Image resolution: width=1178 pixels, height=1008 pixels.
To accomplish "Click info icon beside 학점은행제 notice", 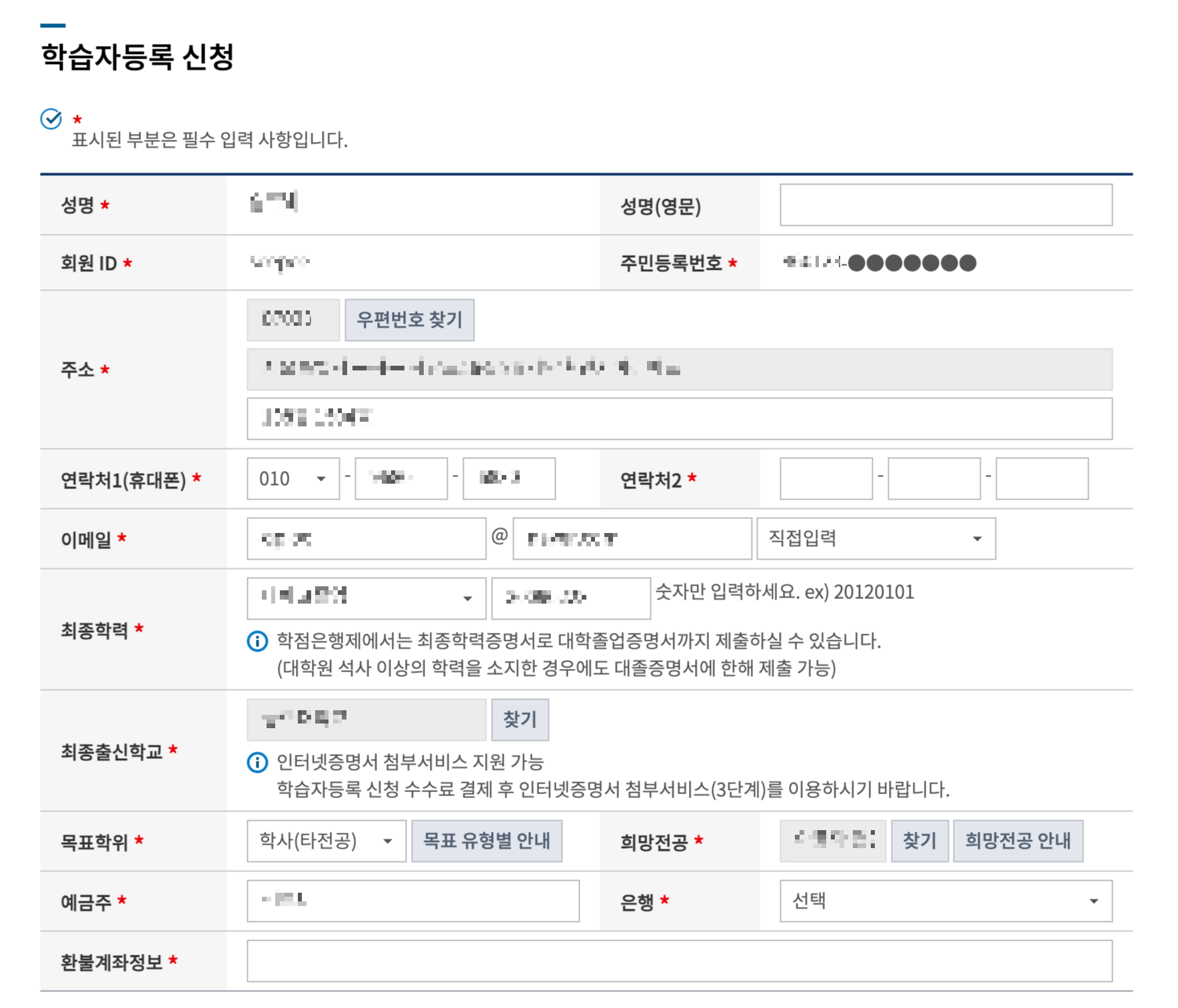I will pos(257,641).
